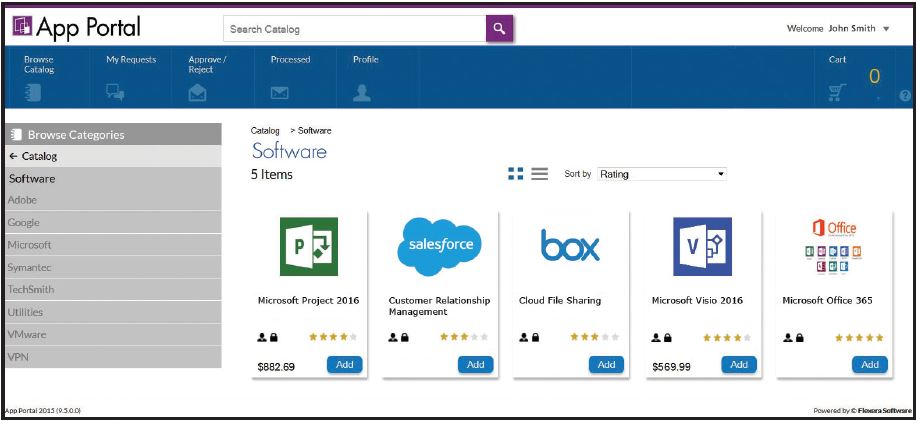Click the Salesforce cloud logo
Screen dimensions: 917x421
439,246
